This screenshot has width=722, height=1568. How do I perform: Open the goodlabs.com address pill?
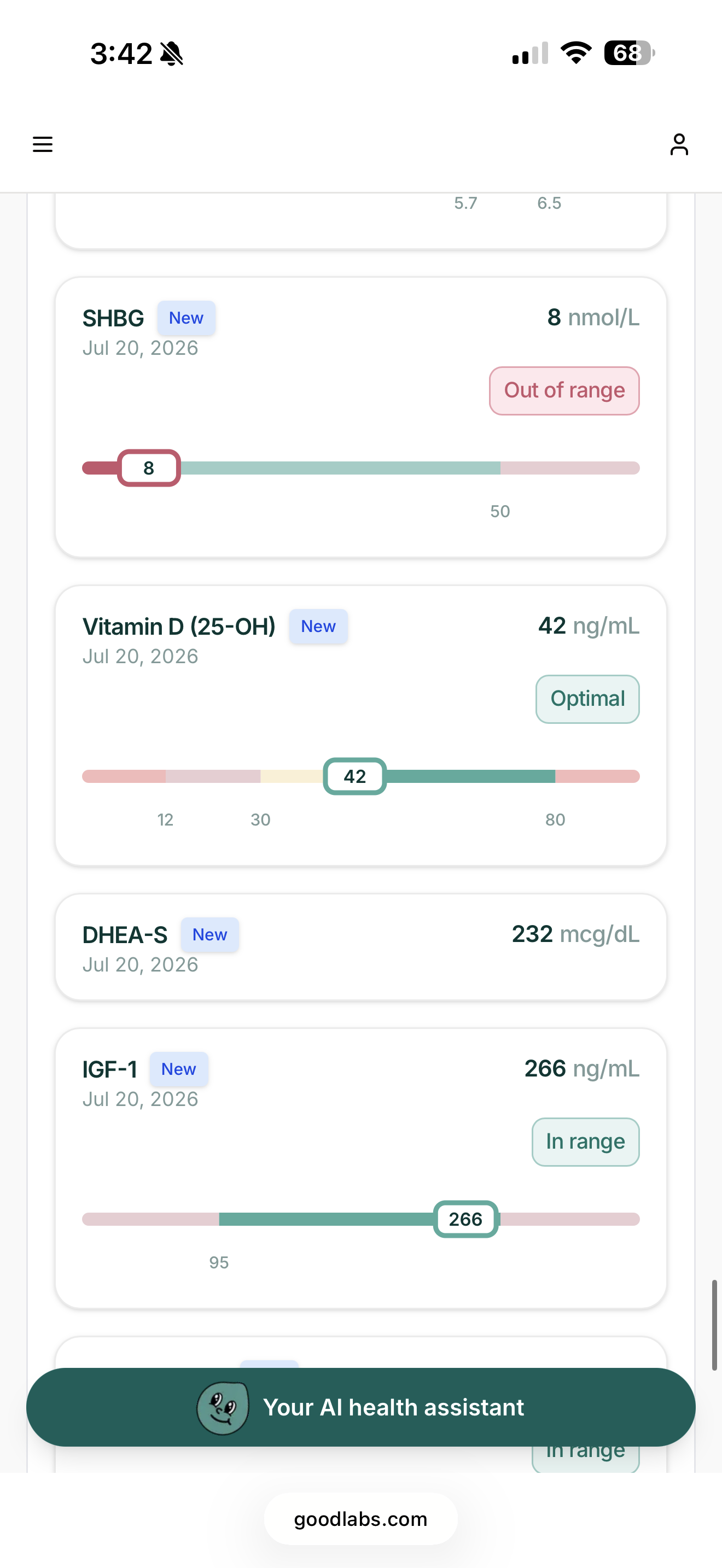(x=361, y=1519)
